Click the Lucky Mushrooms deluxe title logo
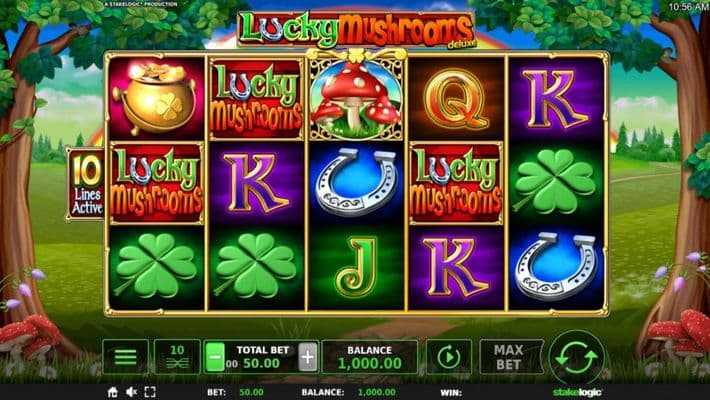710x400 pixels. [x=356, y=29]
